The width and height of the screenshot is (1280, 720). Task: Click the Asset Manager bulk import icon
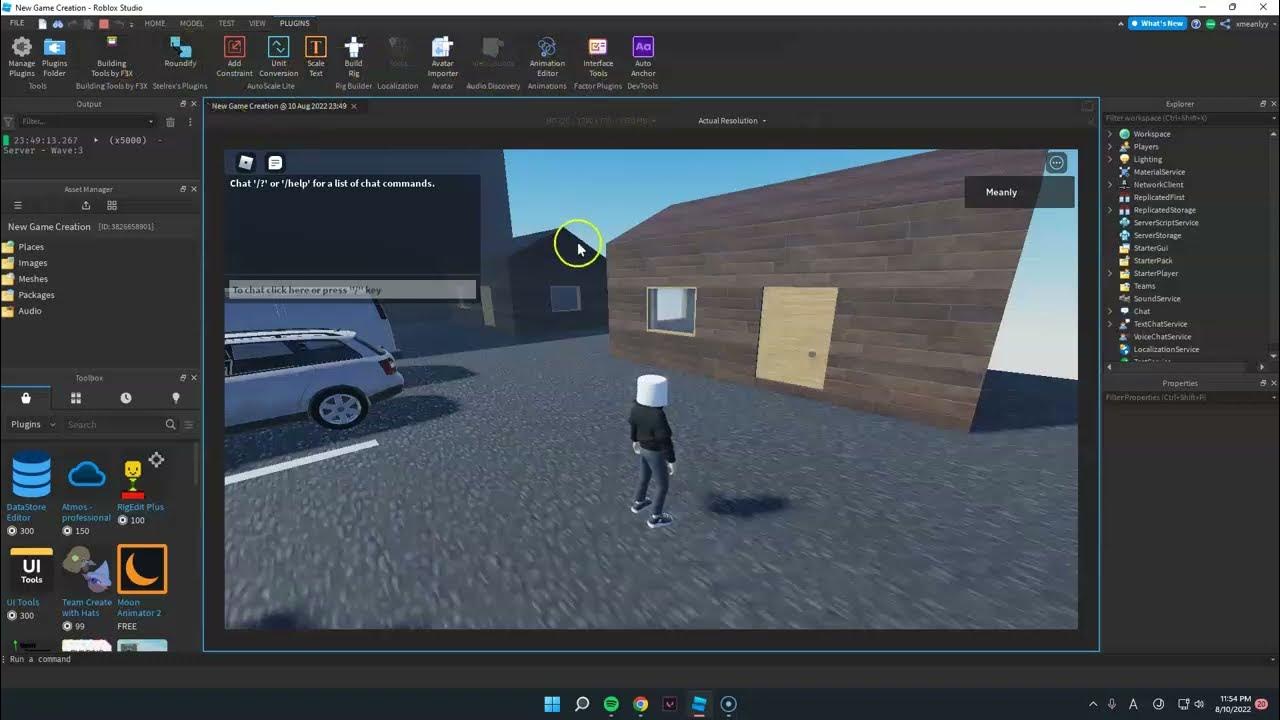click(x=86, y=205)
